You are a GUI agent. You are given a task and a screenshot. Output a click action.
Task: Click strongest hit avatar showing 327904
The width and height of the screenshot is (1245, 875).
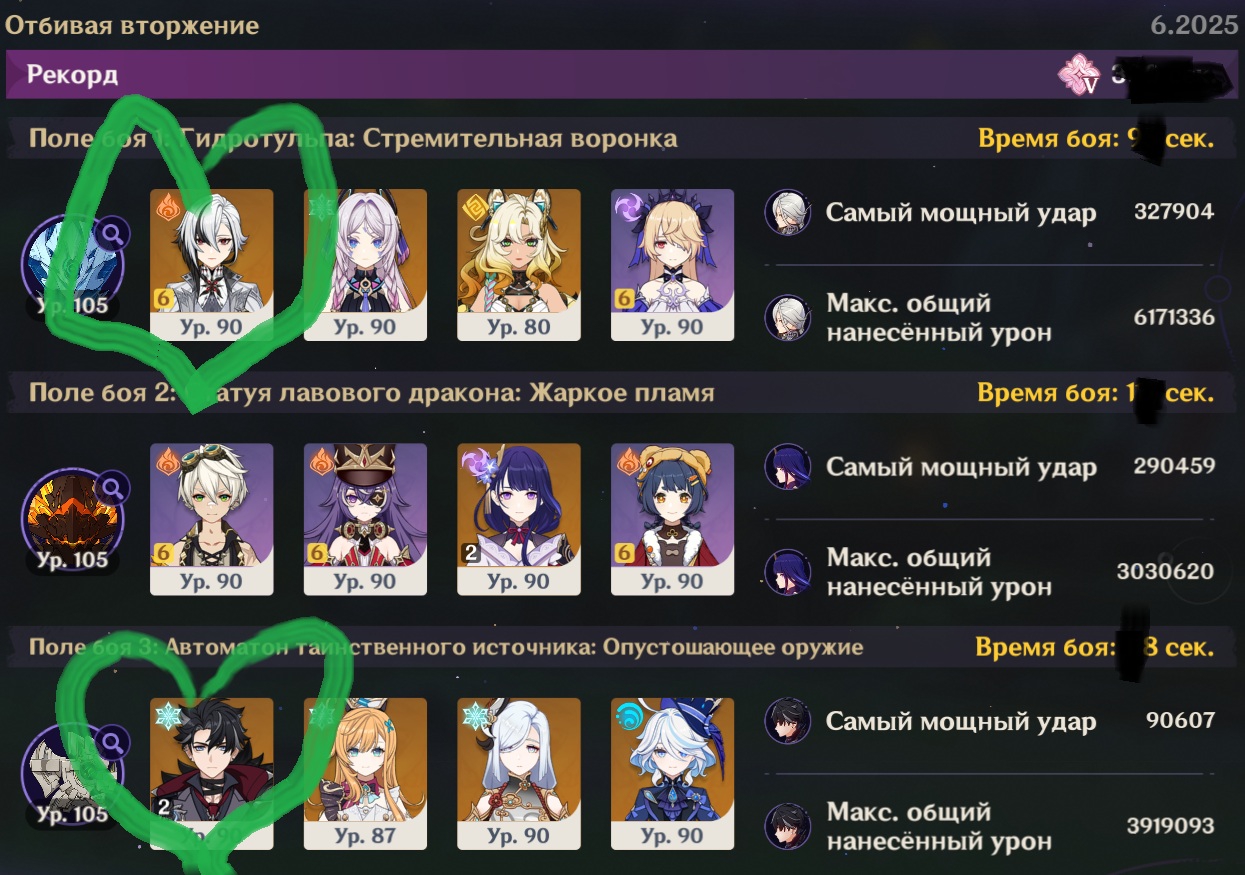coord(787,213)
